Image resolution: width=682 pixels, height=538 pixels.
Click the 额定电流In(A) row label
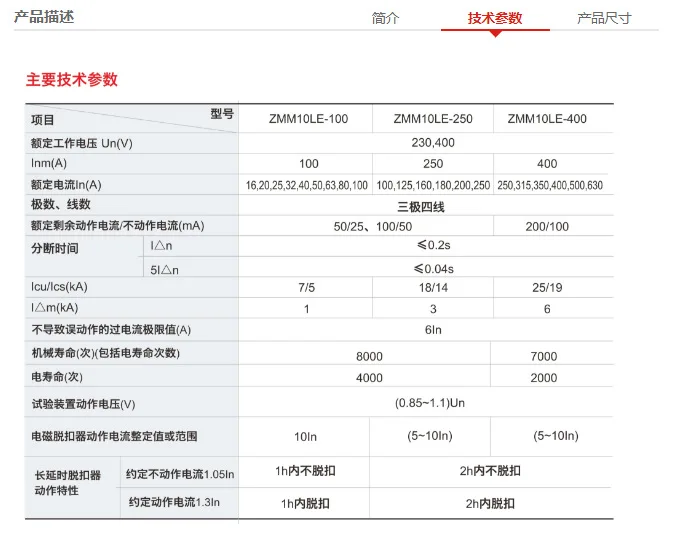pos(66,185)
